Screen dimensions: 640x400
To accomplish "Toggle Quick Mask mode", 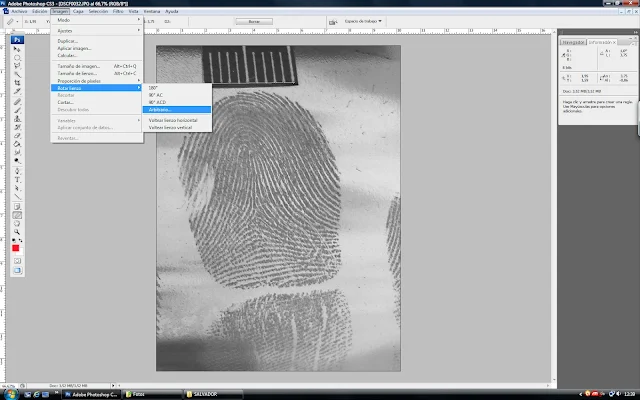I will 17,261.
